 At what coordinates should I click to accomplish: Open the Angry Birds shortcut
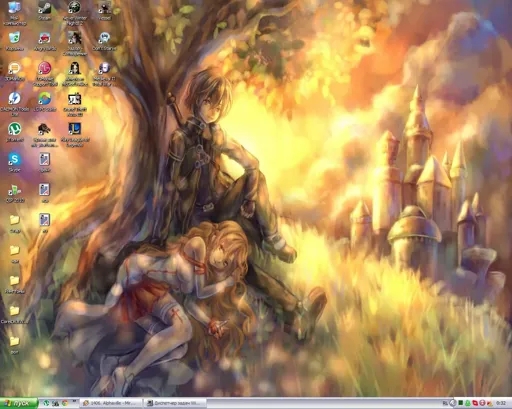(44, 41)
